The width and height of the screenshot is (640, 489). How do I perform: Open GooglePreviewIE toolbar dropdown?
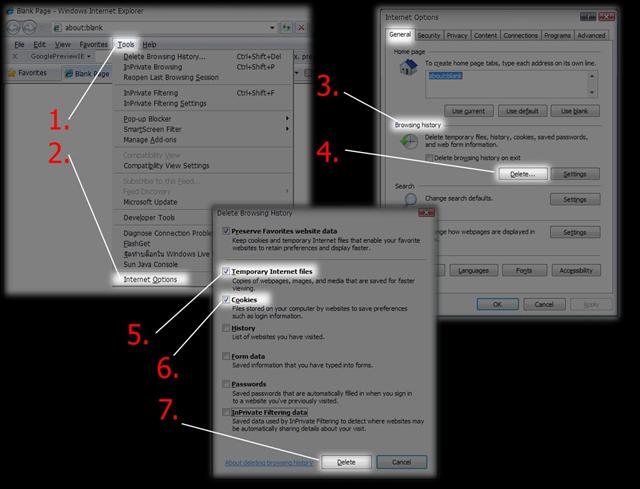pyautogui.click(x=89, y=56)
